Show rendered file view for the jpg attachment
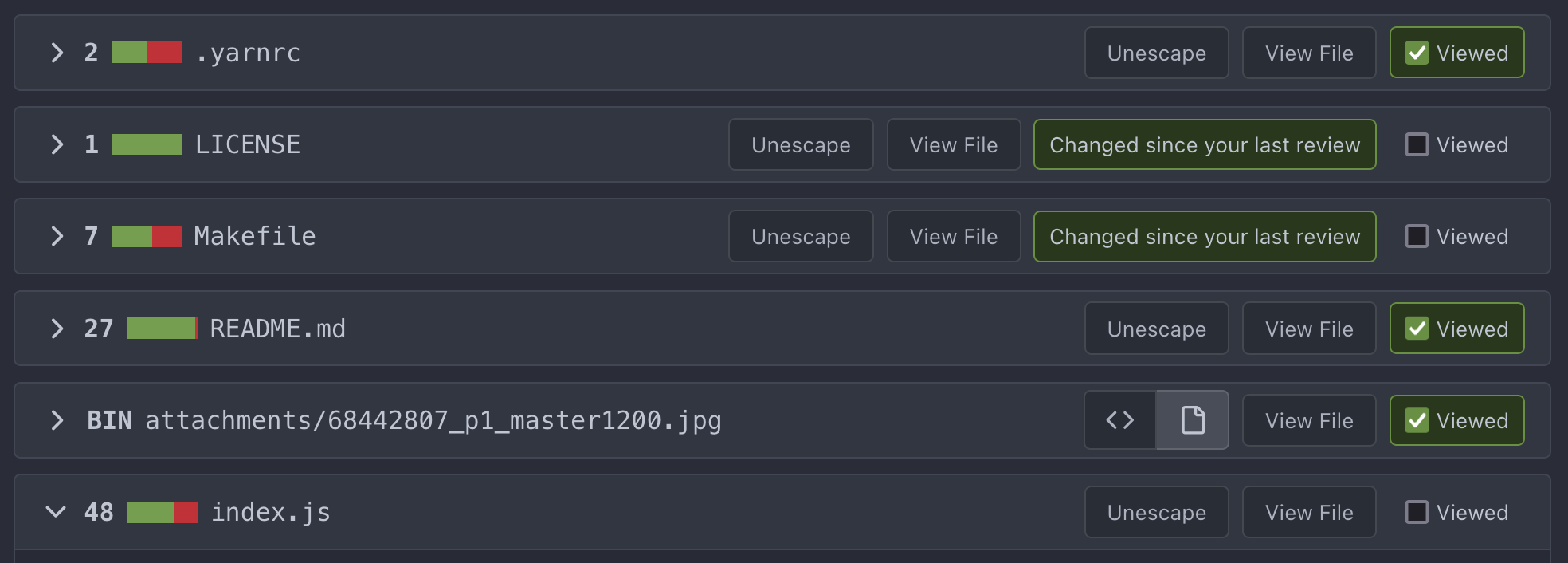Viewport: 1568px width, 563px height. (1192, 420)
